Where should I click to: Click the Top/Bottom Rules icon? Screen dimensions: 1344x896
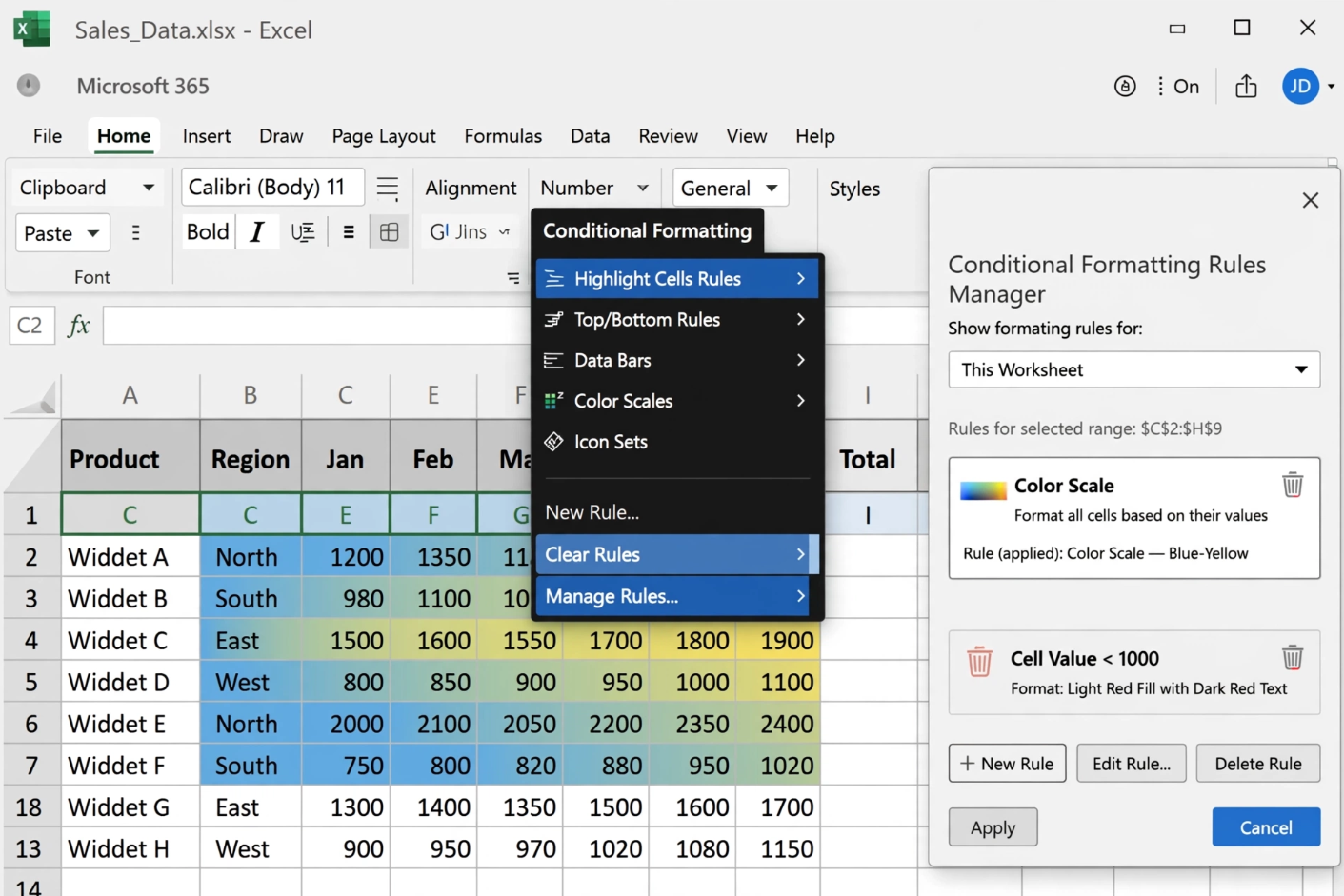pos(553,320)
